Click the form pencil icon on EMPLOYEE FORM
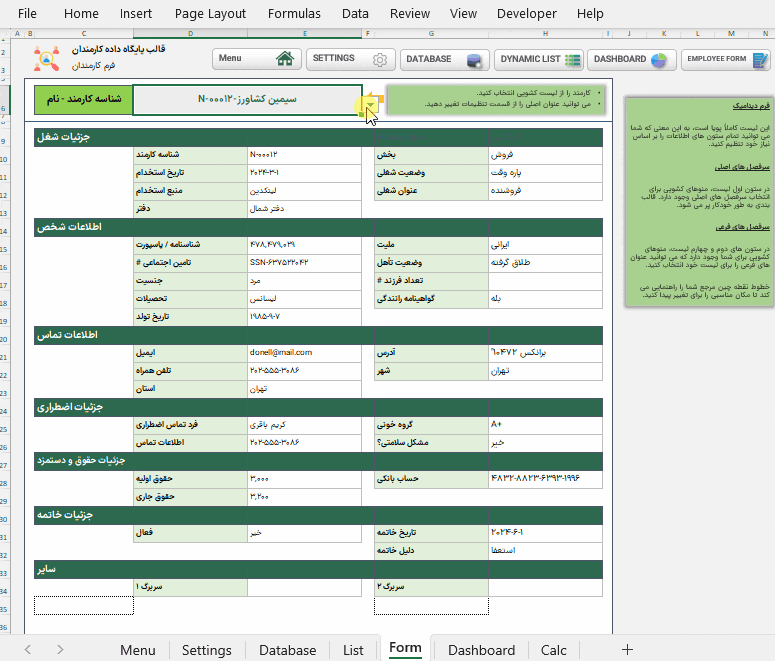 coord(760,60)
